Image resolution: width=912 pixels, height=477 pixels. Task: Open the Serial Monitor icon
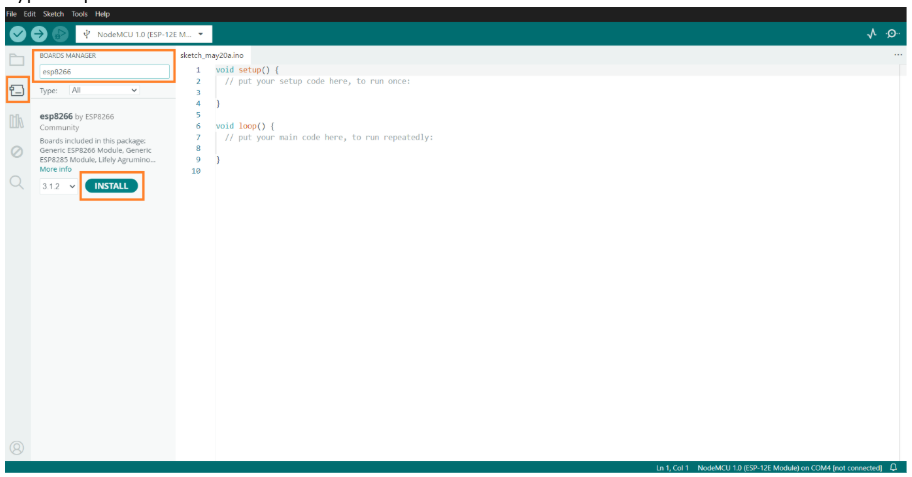click(x=893, y=34)
